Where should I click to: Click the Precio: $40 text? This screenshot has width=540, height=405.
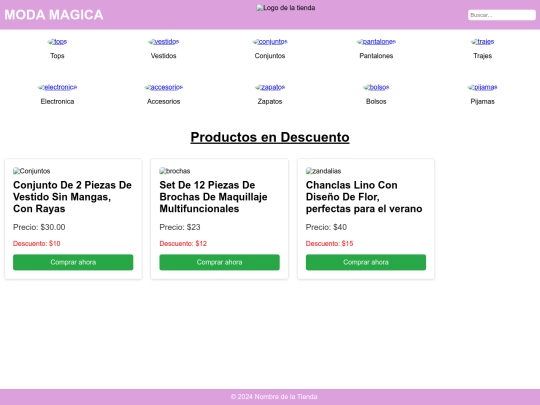click(326, 227)
